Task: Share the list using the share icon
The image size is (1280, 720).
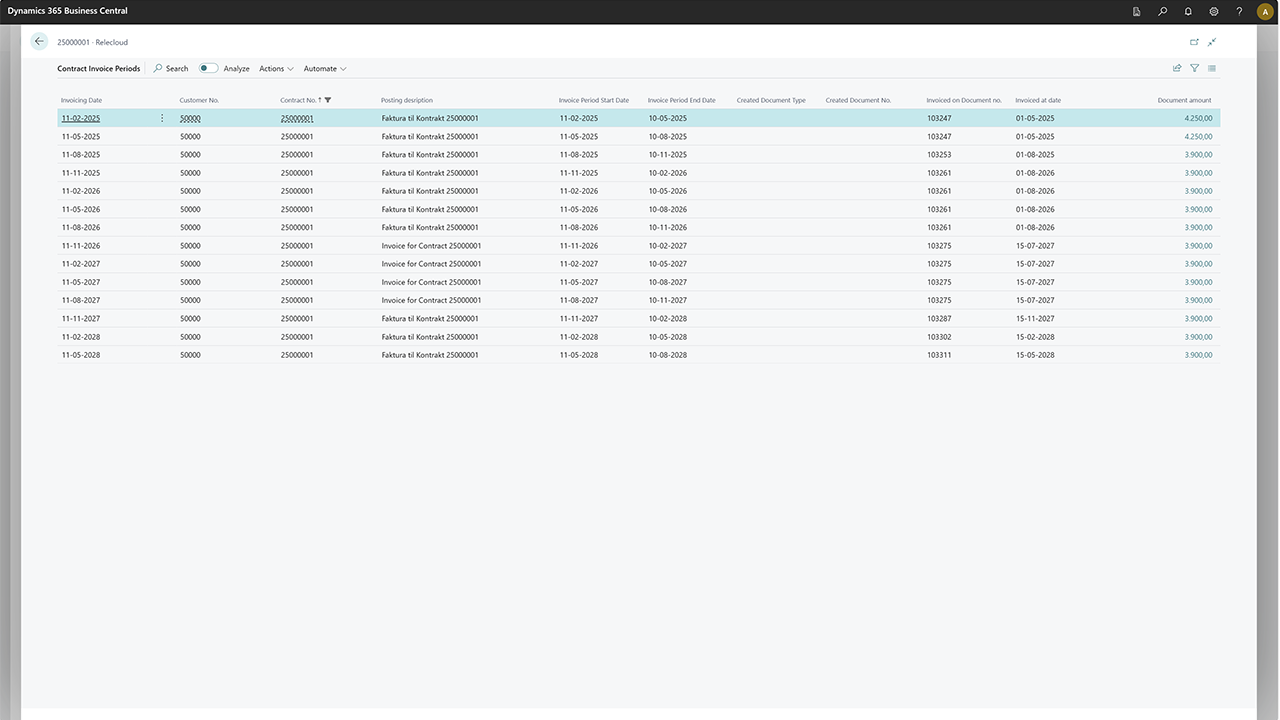Action: coord(1177,68)
